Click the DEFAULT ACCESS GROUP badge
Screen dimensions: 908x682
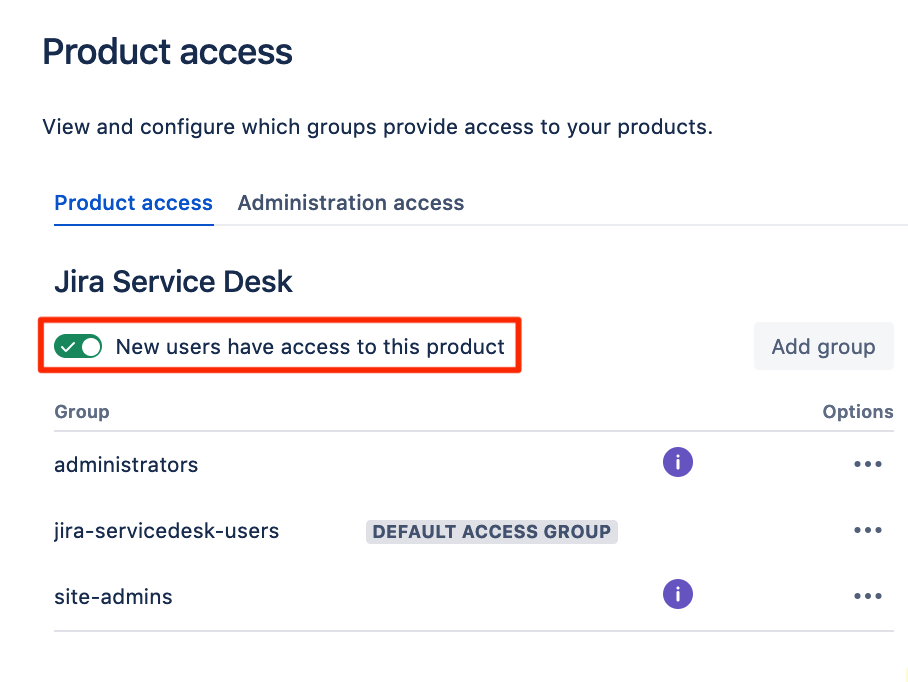tap(491, 531)
